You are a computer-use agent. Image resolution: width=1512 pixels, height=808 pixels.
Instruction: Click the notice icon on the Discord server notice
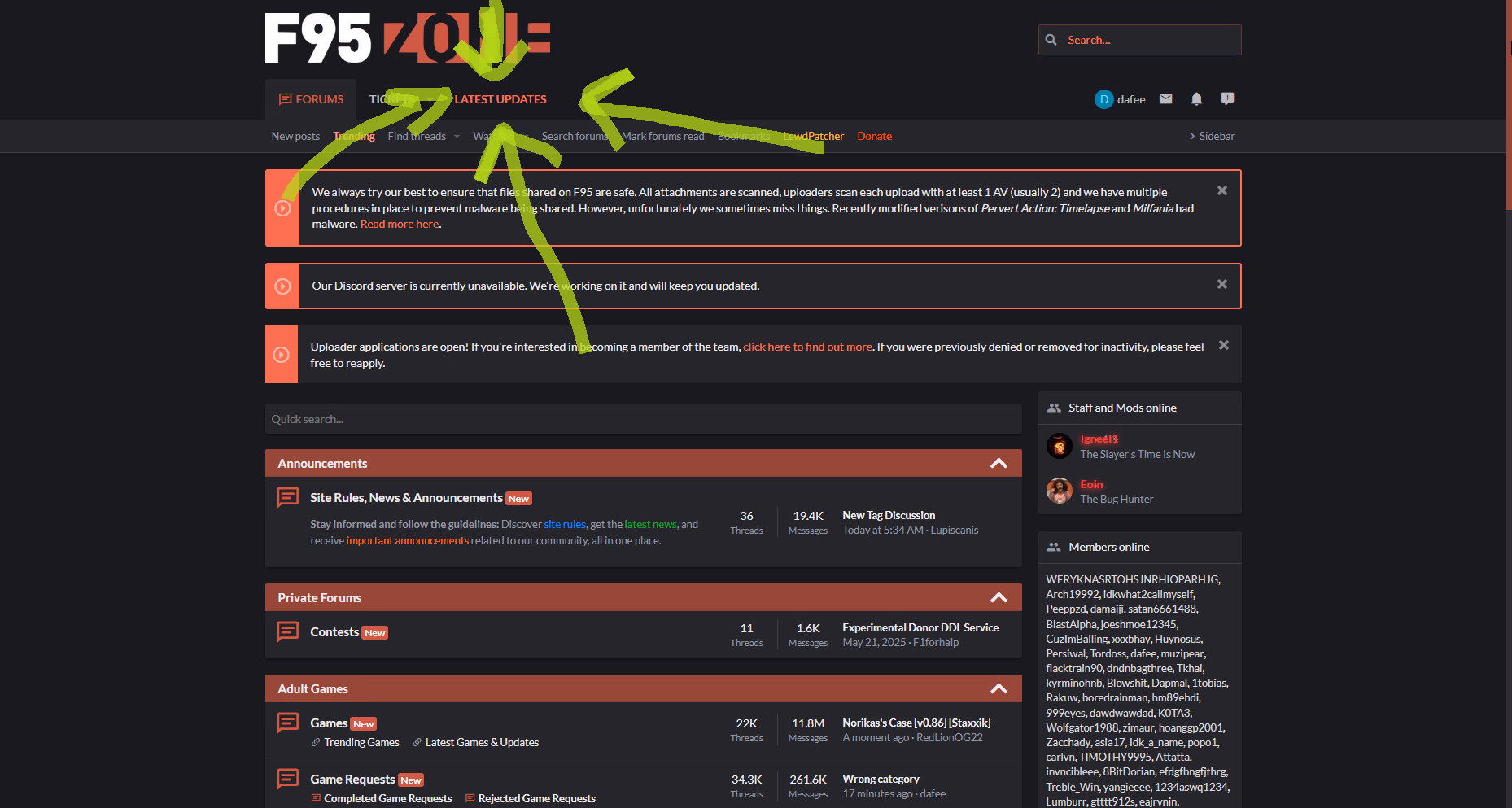pyautogui.click(x=282, y=286)
